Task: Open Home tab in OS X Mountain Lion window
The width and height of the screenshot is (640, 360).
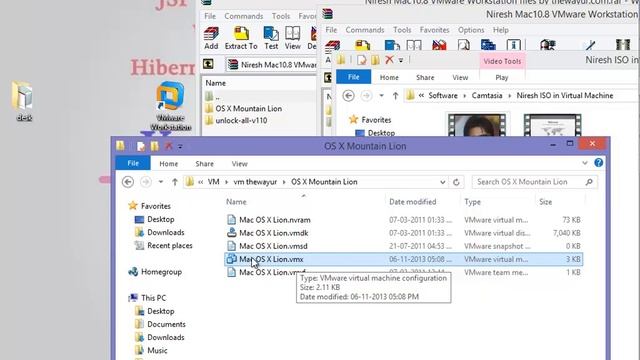Action: pyautogui.click(x=169, y=164)
